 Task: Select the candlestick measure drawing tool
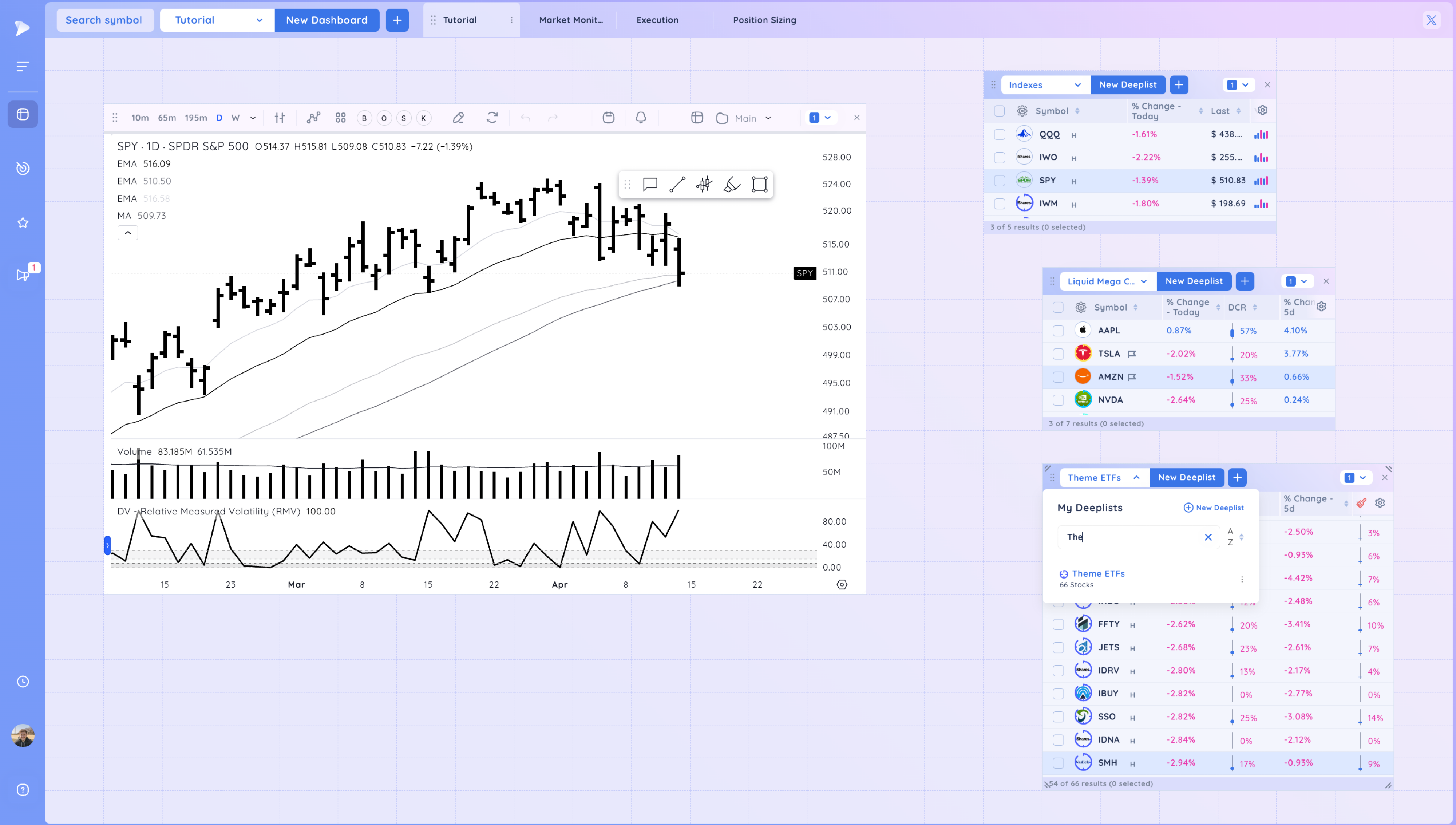click(x=704, y=184)
